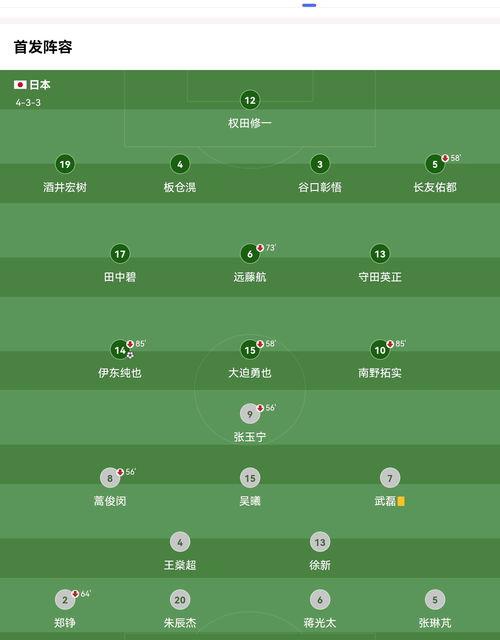The height and width of the screenshot is (640, 500).
Task: Open number 10 badge 南野拓实
Action: tap(380, 350)
